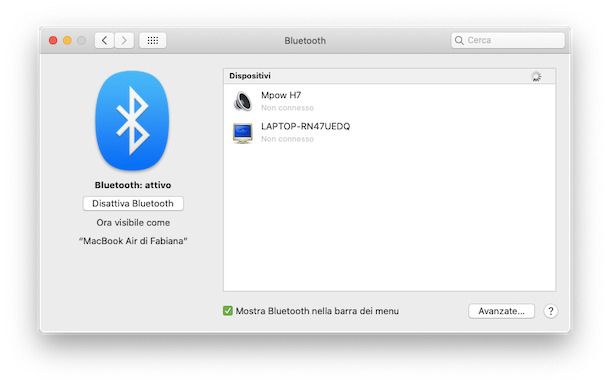Open help with the question mark button
This screenshot has height=385, width=610.
[x=550, y=311]
